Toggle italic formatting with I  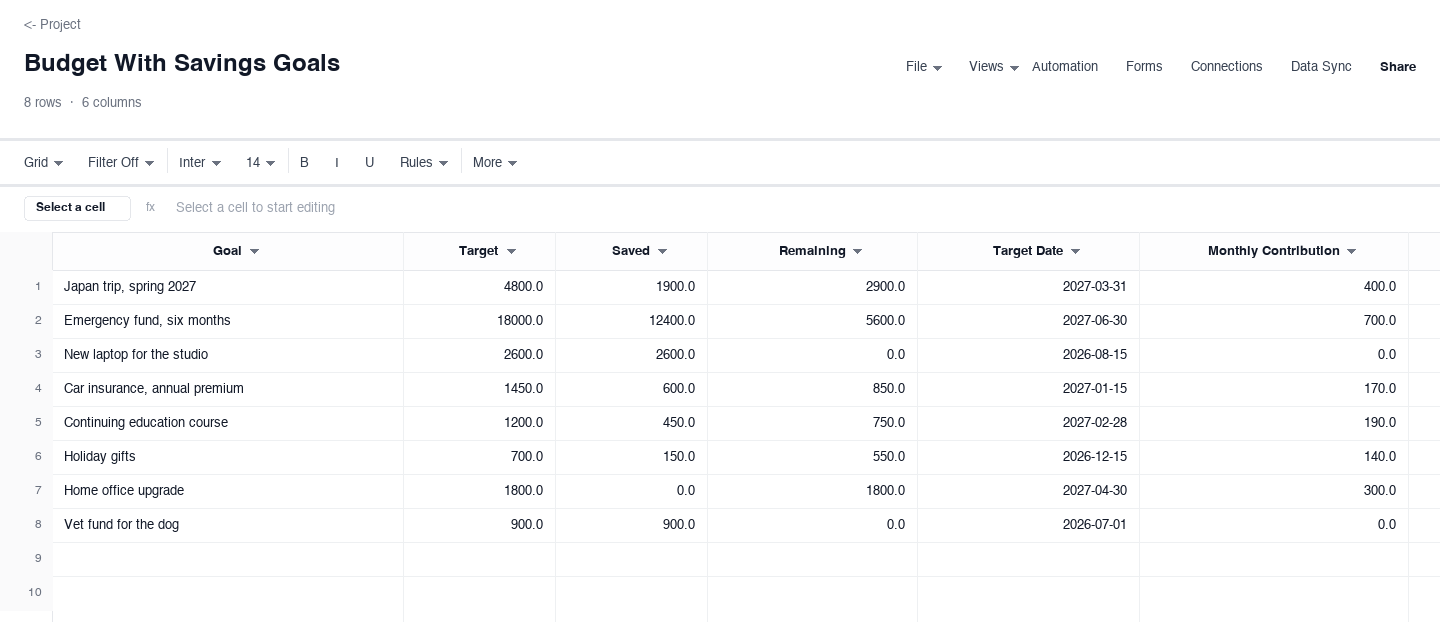pos(337,163)
